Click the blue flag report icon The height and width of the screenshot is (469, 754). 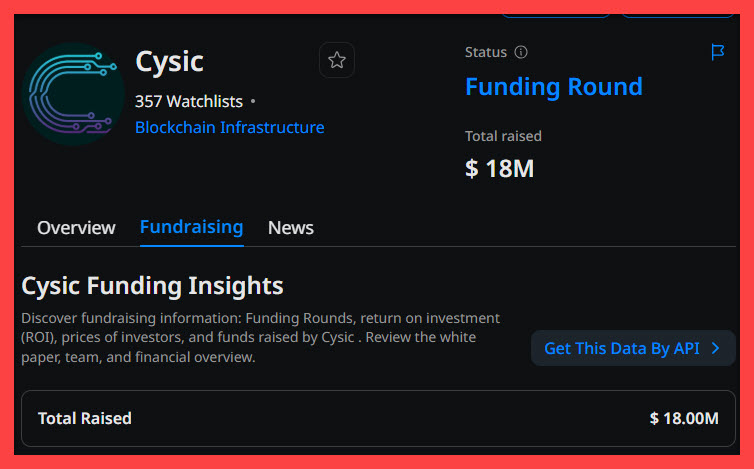point(717,52)
